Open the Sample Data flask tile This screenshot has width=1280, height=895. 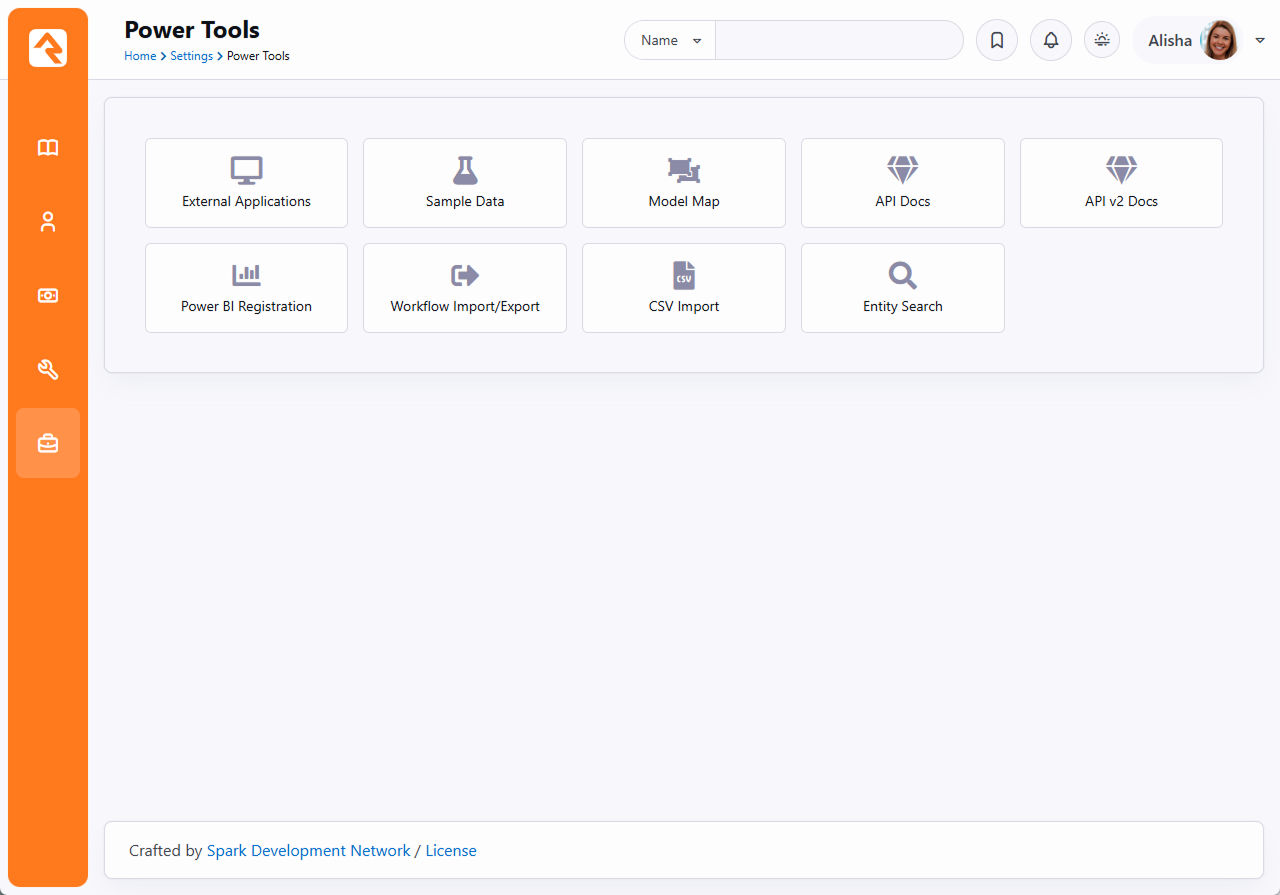(465, 183)
